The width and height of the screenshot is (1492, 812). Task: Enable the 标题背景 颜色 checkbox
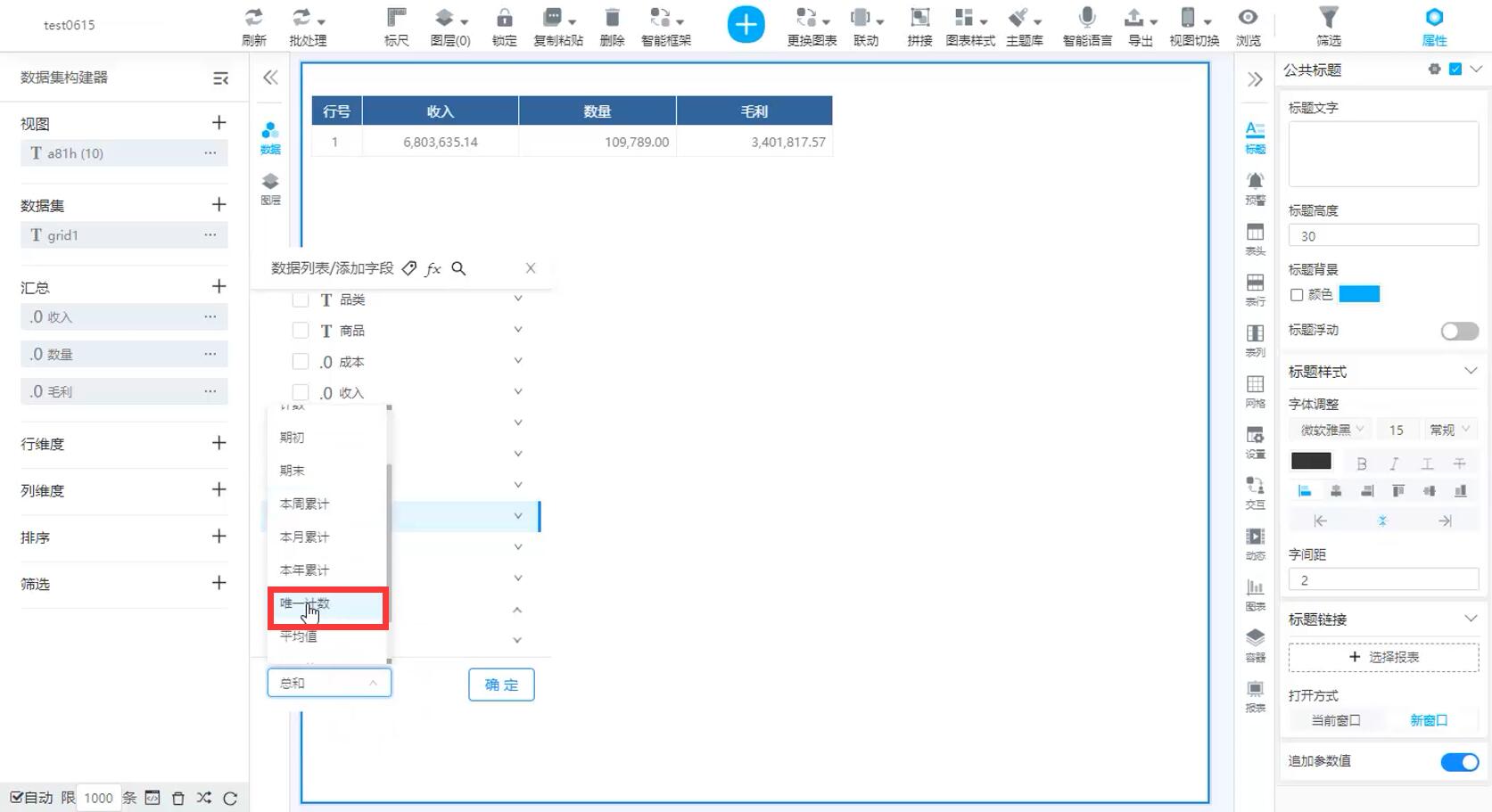[x=1297, y=295]
